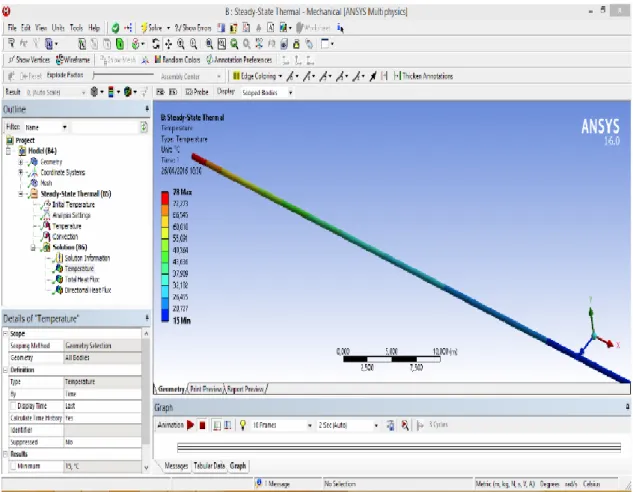This screenshot has width=633, height=492.
Task: Click Thicken Annotations icon
Action: (397, 76)
